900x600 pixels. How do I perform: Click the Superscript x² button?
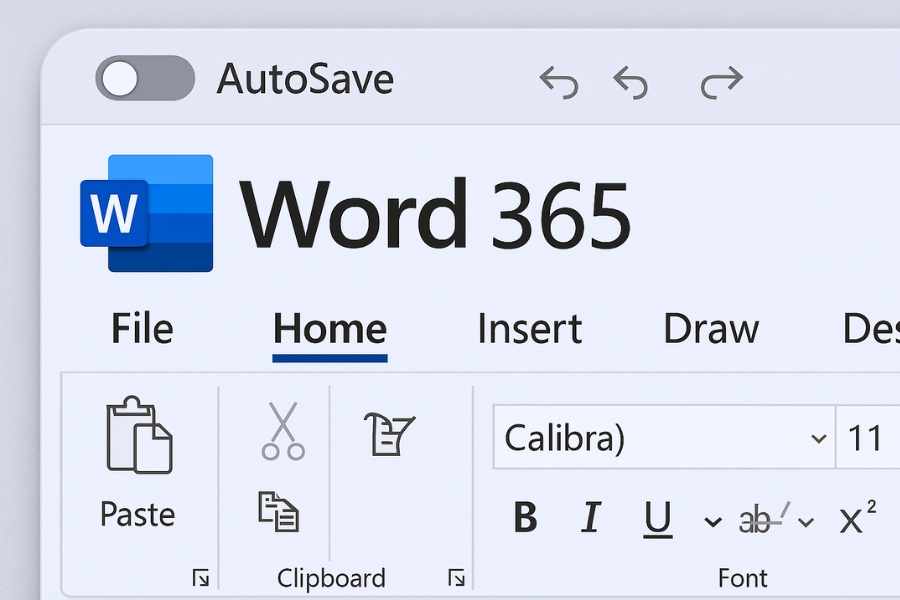[857, 517]
